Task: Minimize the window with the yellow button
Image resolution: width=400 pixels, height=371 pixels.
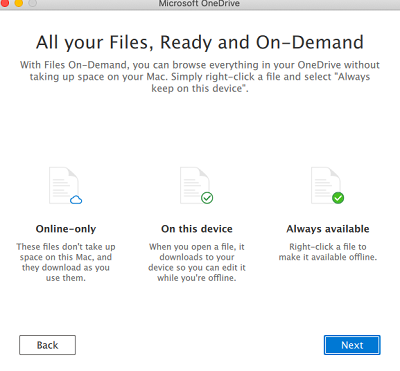Action: point(19,3)
